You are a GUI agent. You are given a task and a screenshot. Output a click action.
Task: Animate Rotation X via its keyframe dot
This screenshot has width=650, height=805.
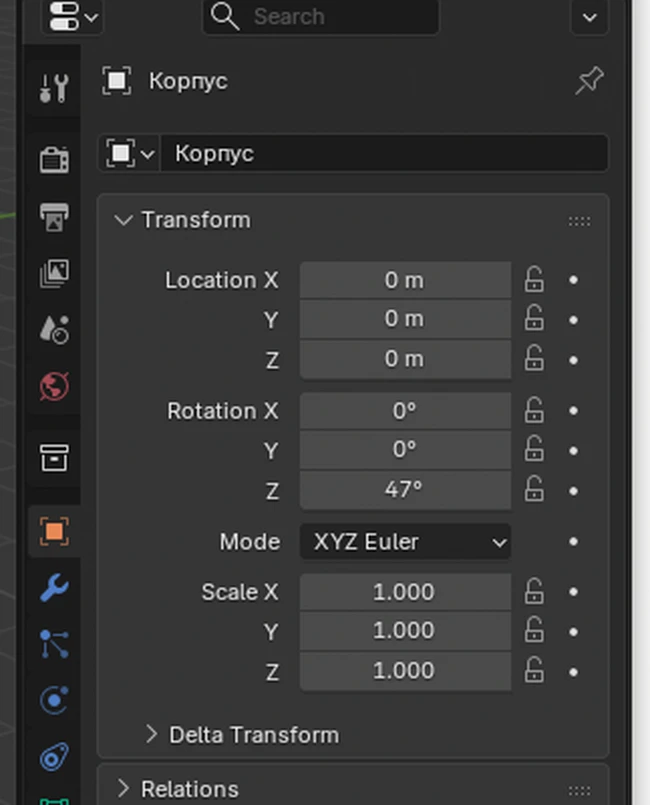(573, 410)
